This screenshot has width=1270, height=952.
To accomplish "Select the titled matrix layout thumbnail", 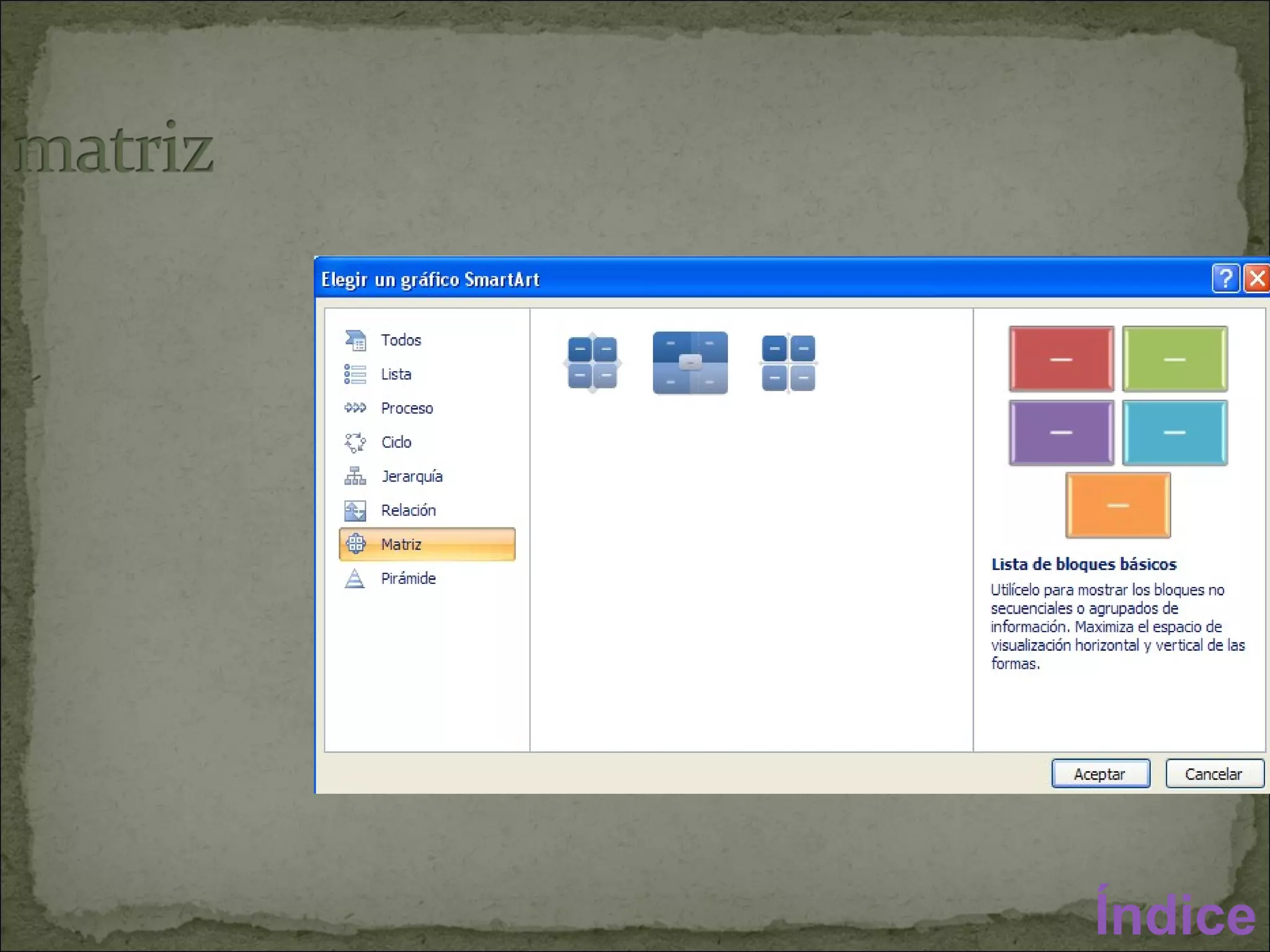I will point(690,363).
